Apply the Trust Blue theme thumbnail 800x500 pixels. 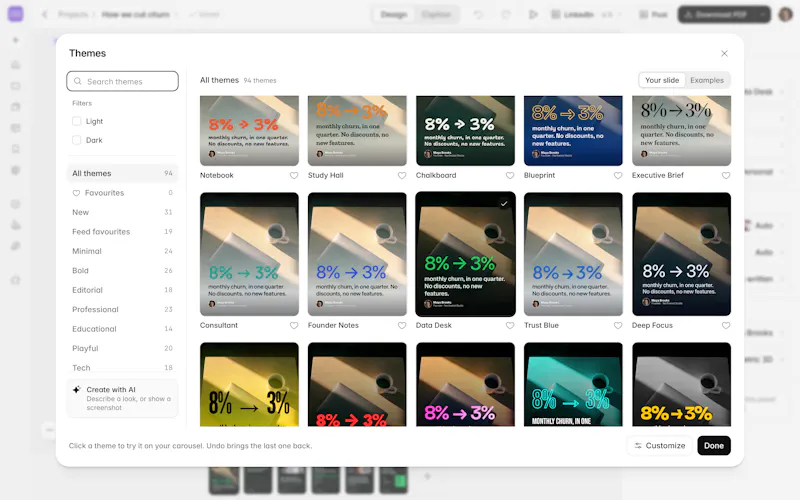coord(573,254)
